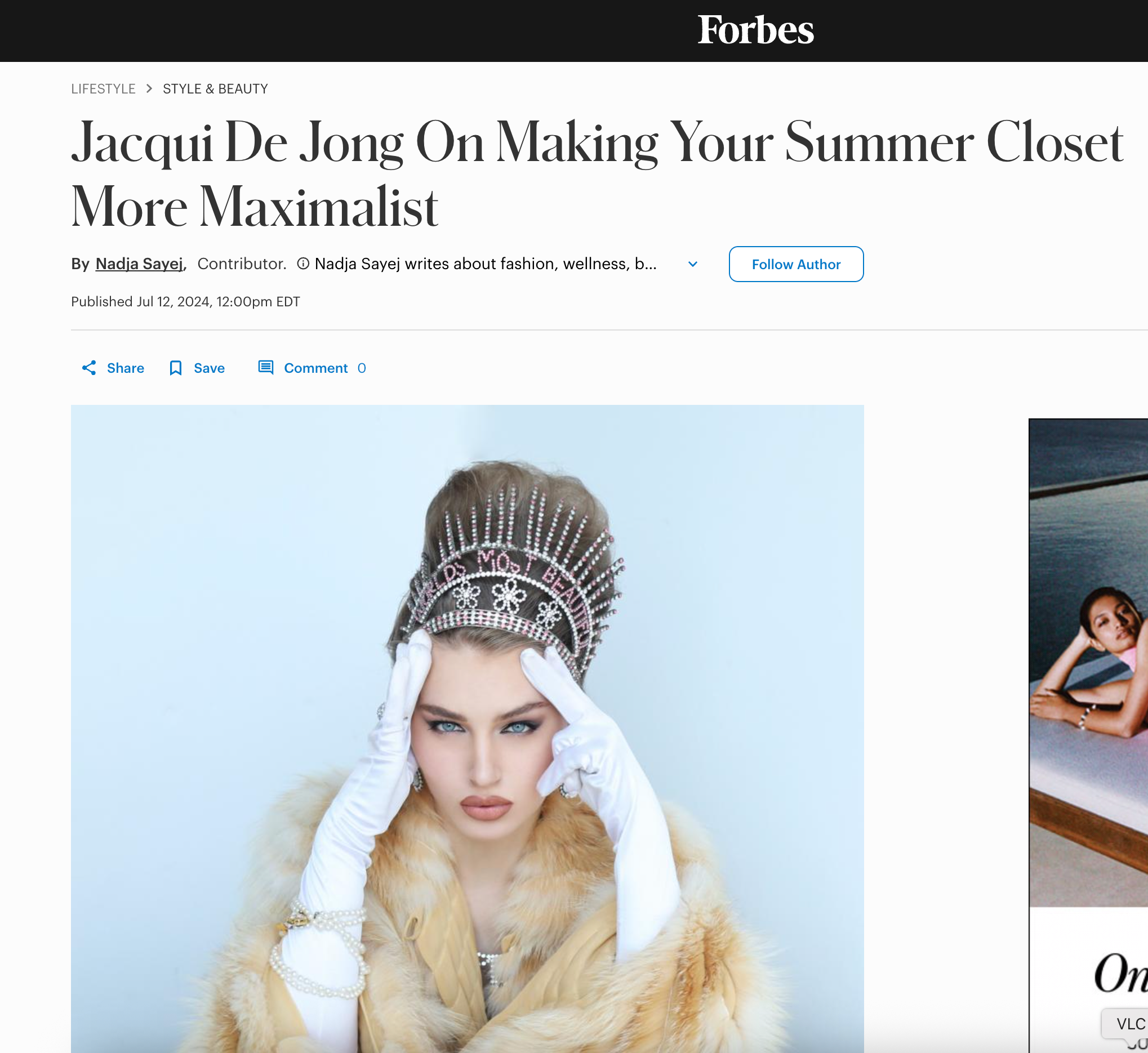The height and width of the screenshot is (1053, 1148).
Task: Open comments via the Comment icon
Action: click(x=266, y=367)
